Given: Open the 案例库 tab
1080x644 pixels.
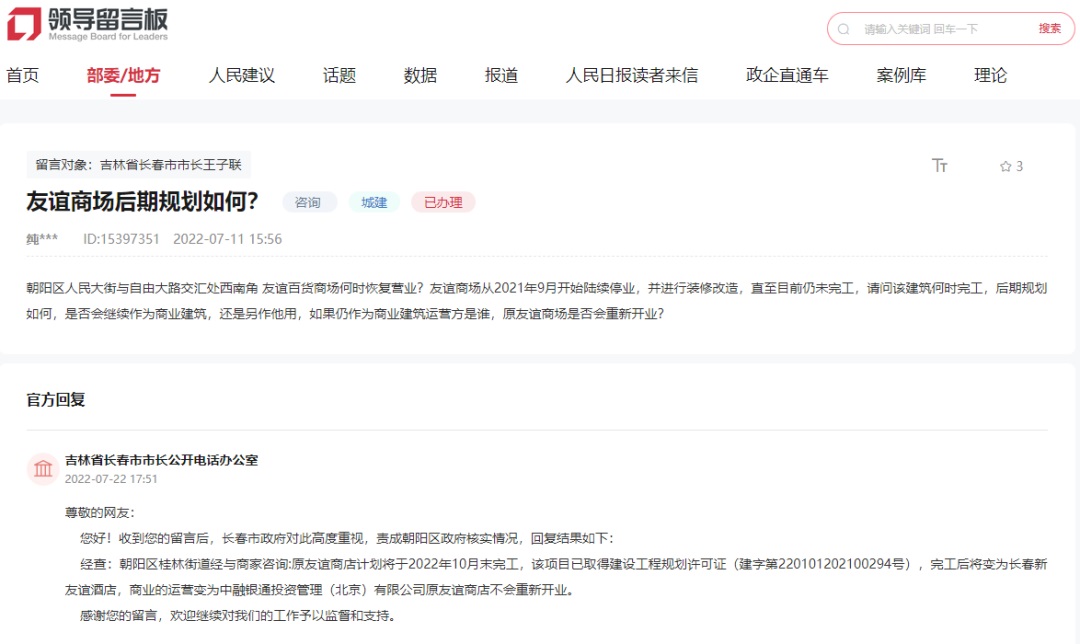Looking at the screenshot, I should click(x=901, y=76).
